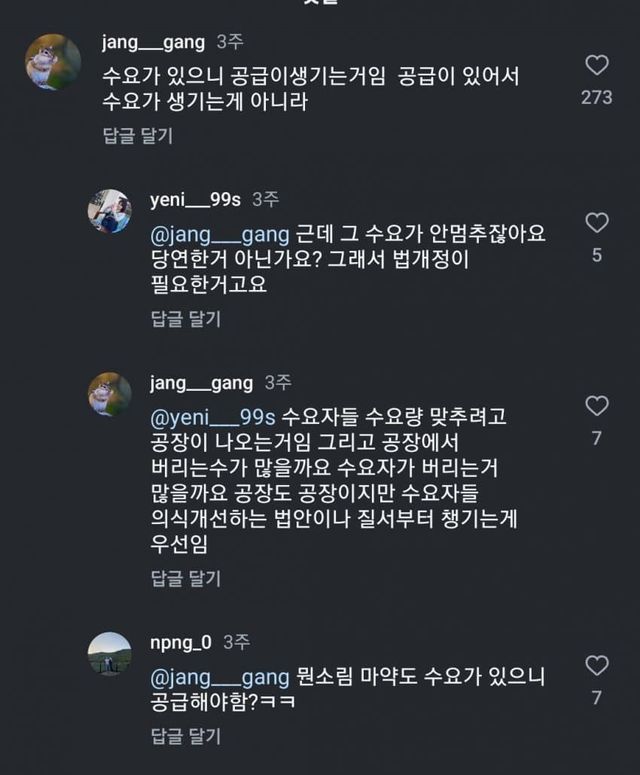Open the jang___gang username on the top comment
640x775 pixels.
(x=154, y=42)
